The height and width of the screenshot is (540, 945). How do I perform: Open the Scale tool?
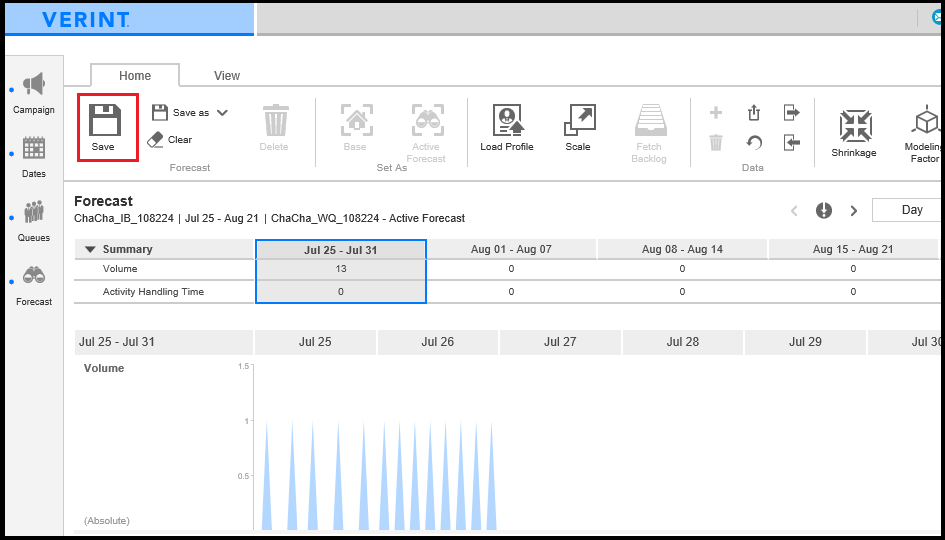(579, 127)
